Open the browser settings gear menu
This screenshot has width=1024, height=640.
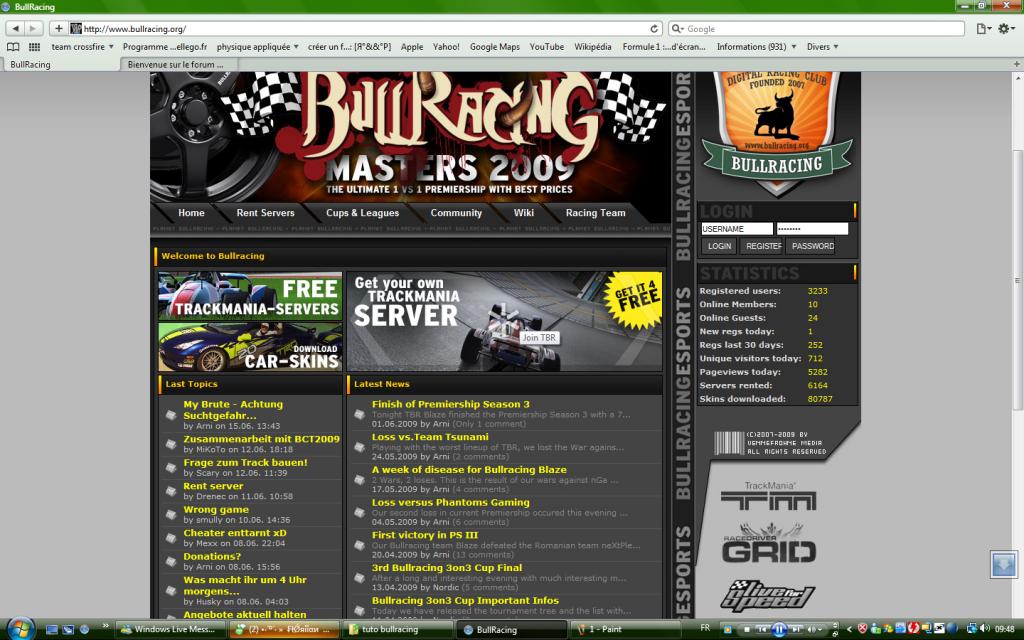1006,29
